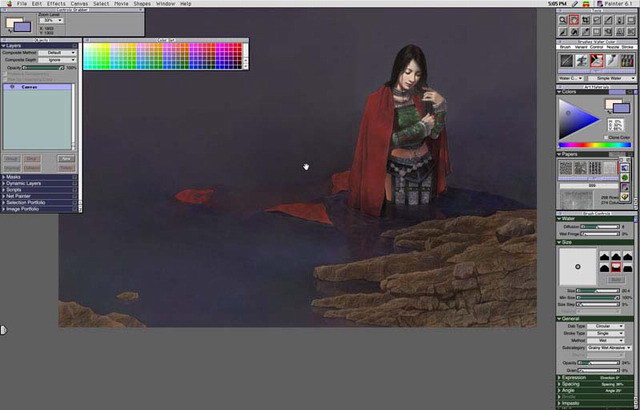The height and width of the screenshot is (410, 640).
Task: Adjust the Diffusion slider
Action: (x=600, y=227)
